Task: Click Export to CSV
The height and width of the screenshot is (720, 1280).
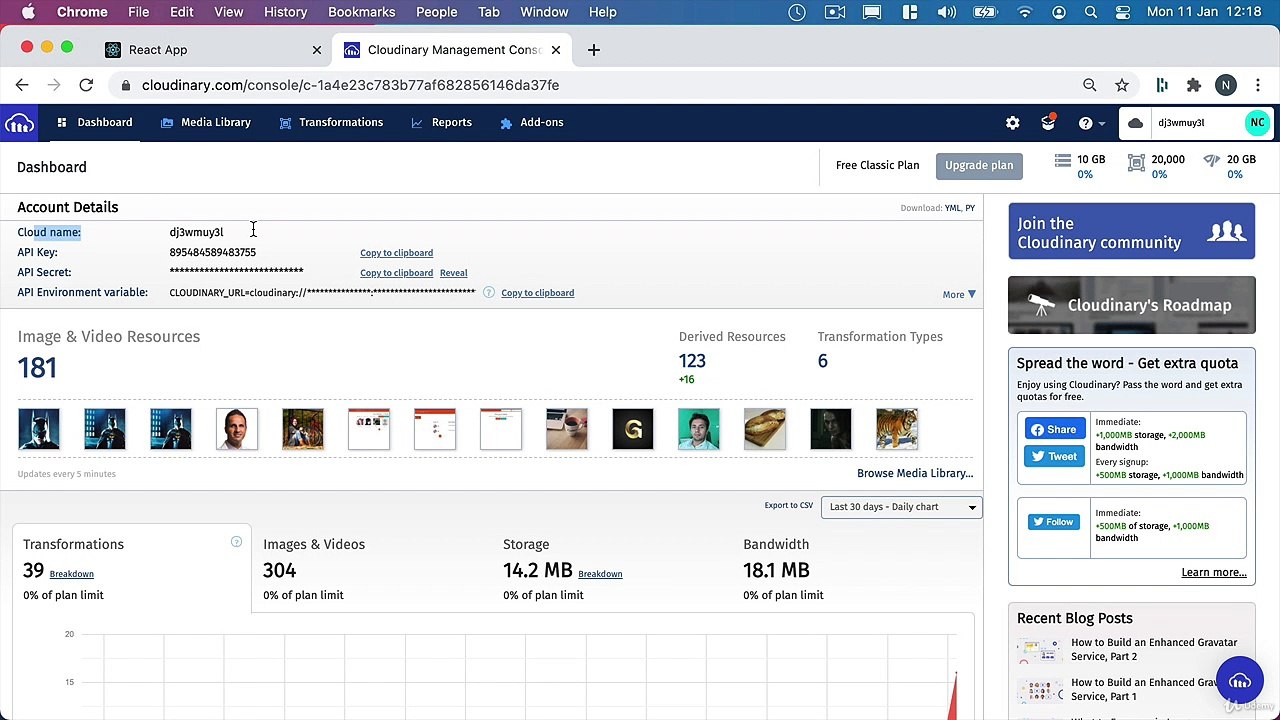Action: (x=789, y=506)
